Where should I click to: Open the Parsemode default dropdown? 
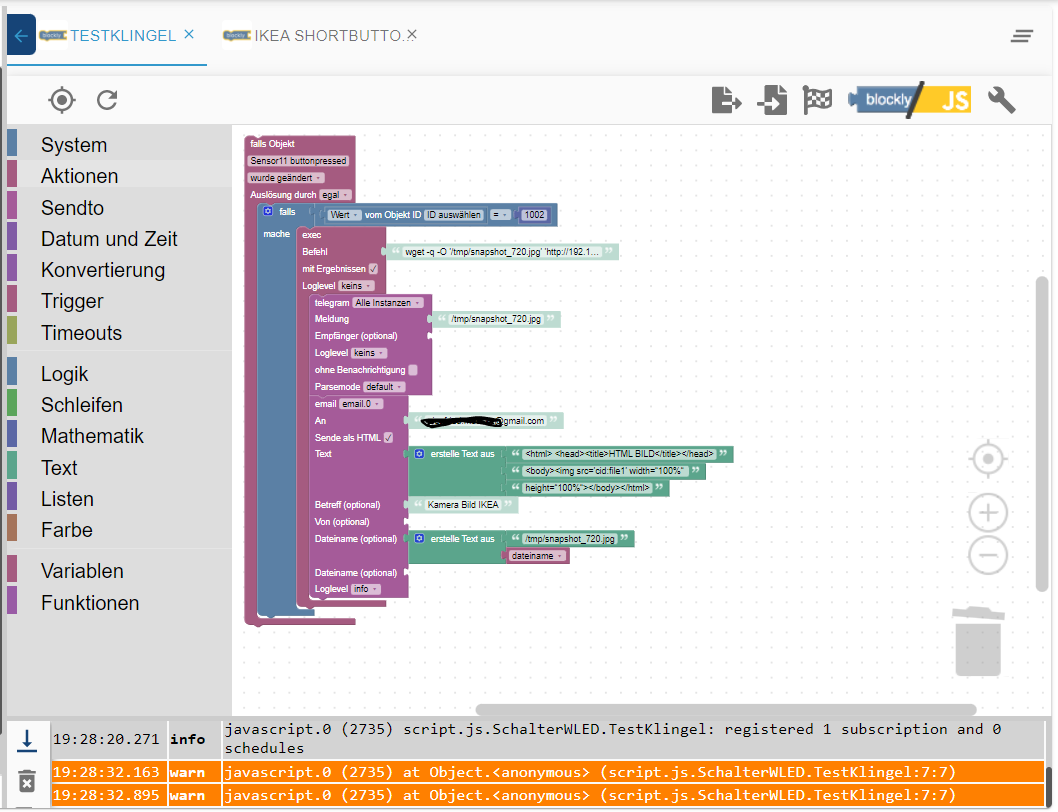[x=384, y=387]
